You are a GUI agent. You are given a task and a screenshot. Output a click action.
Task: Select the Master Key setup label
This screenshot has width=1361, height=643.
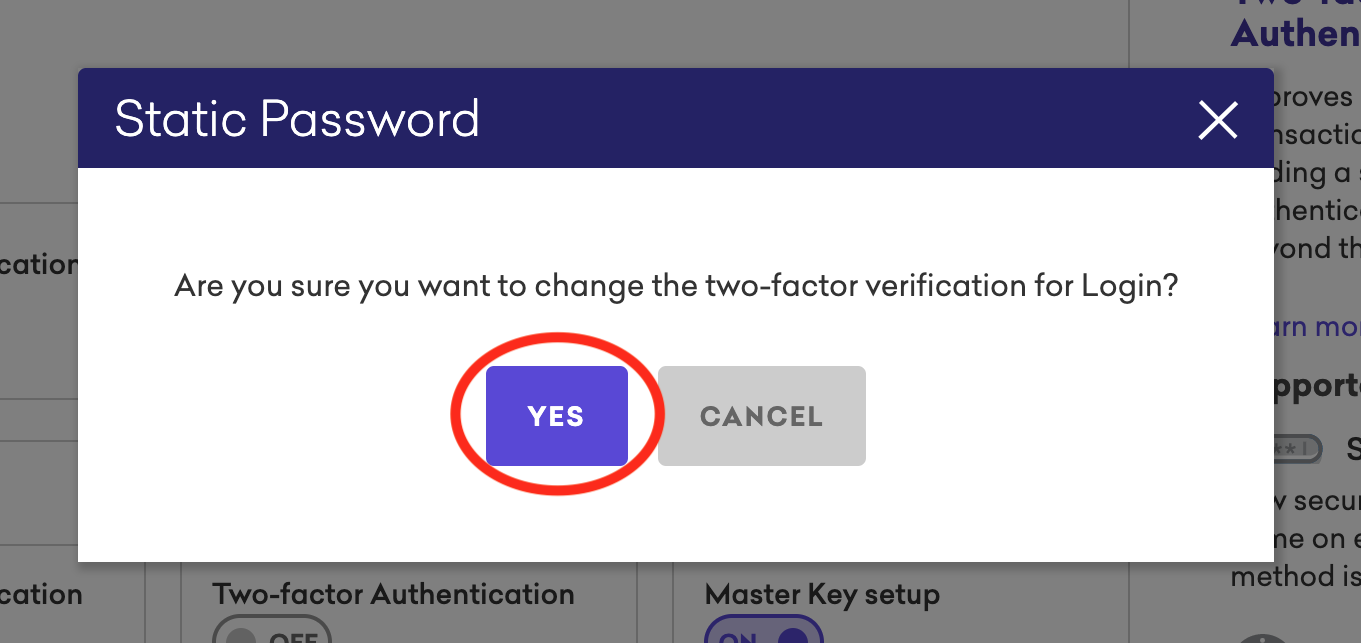tap(822, 595)
